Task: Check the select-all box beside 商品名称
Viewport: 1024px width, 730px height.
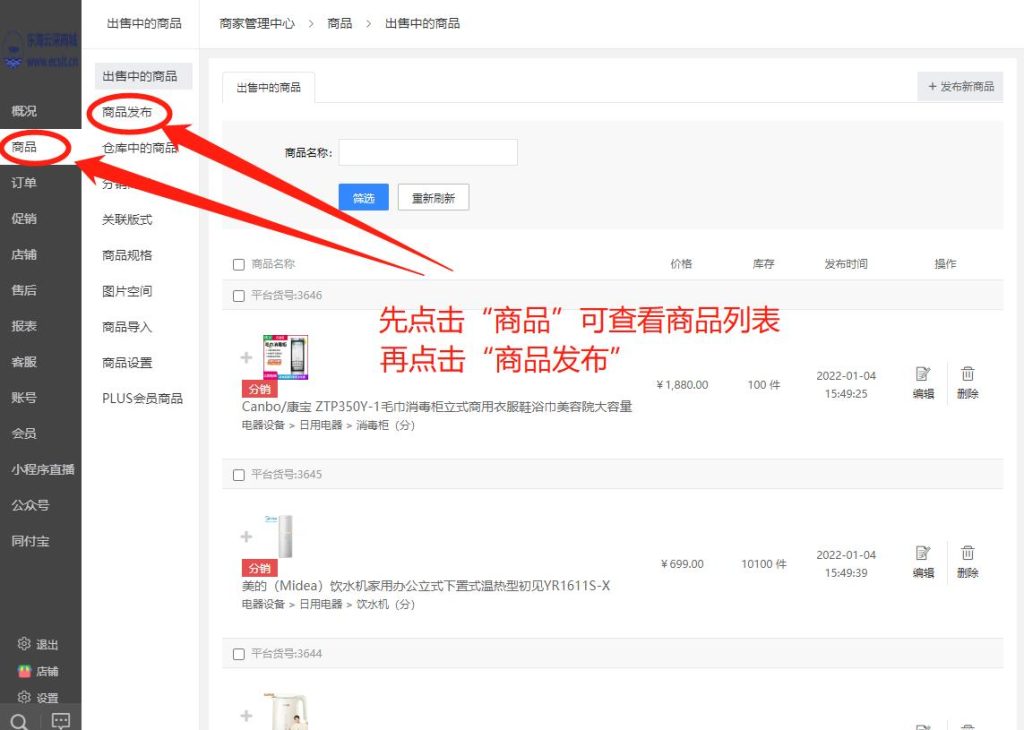Action: pos(238,263)
